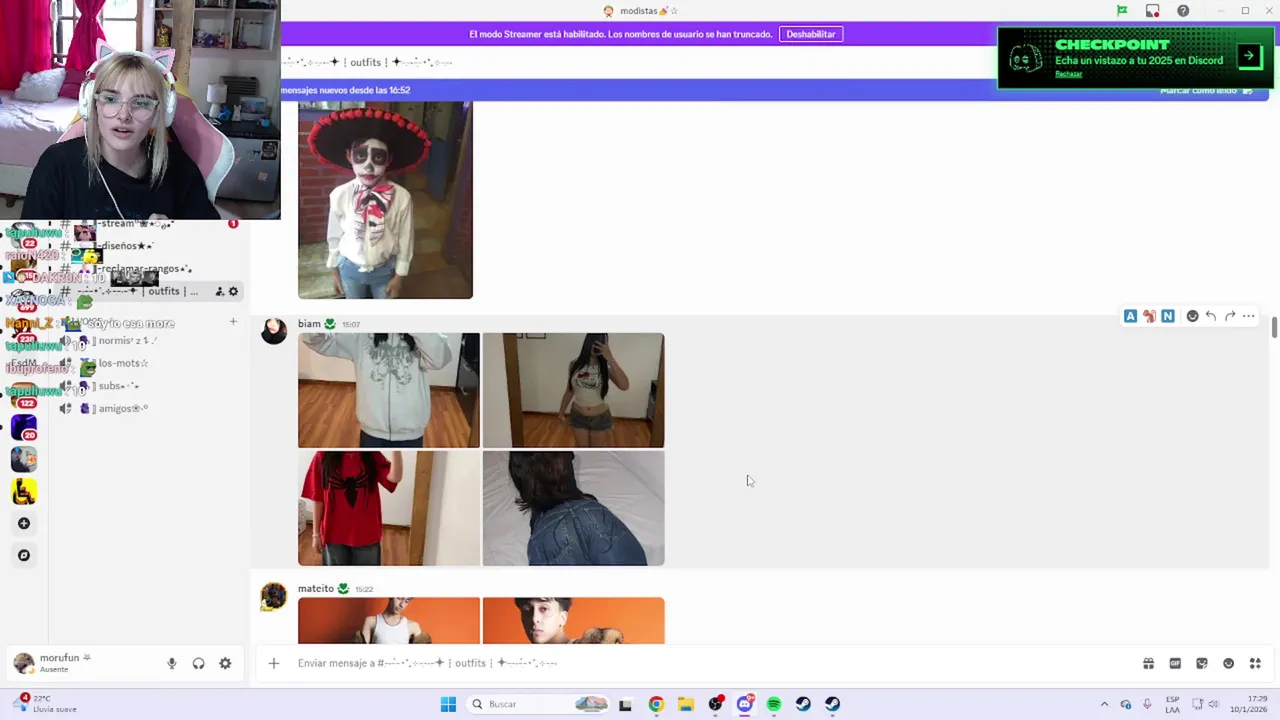Open biam's denim jeans photo
Image resolution: width=1280 pixels, height=720 pixels.
573,508
